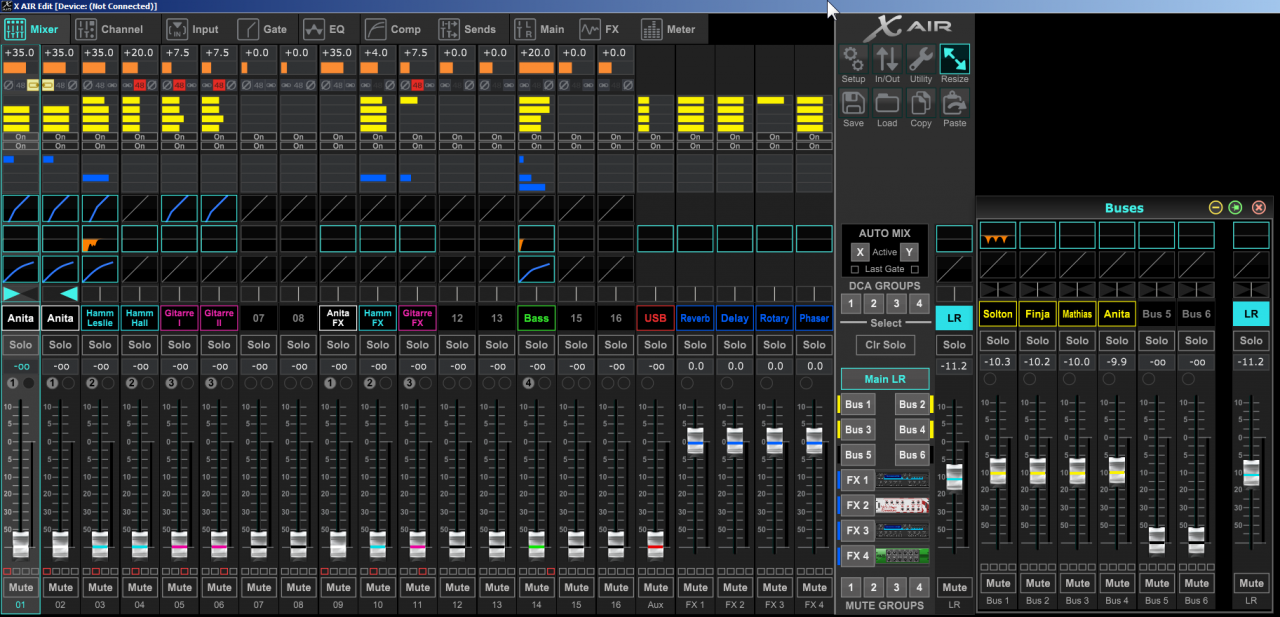Open the Utility wrench icon
This screenshot has height=617, width=1280.
point(921,58)
